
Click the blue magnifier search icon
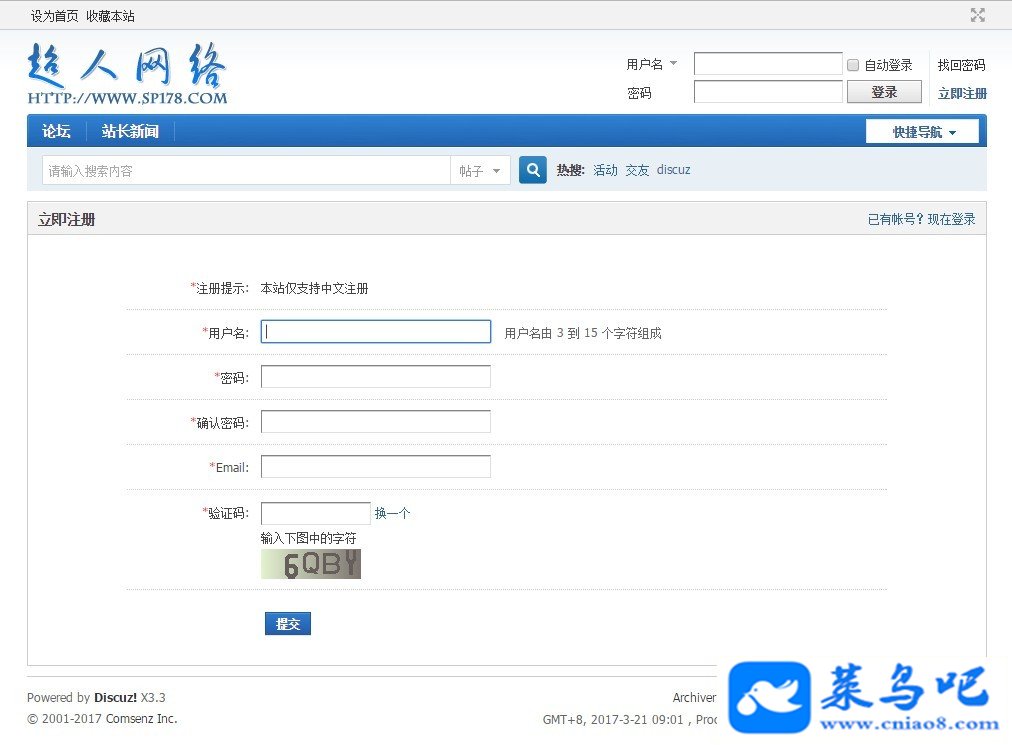(532, 170)
